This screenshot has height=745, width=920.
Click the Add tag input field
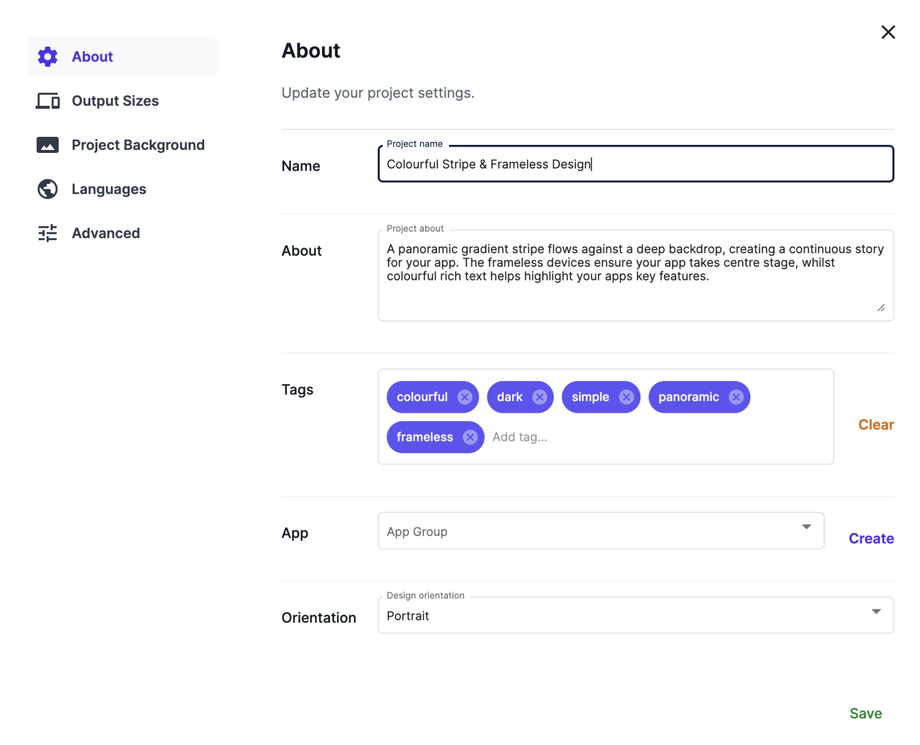pyautogui.click(x=520, y=437)
